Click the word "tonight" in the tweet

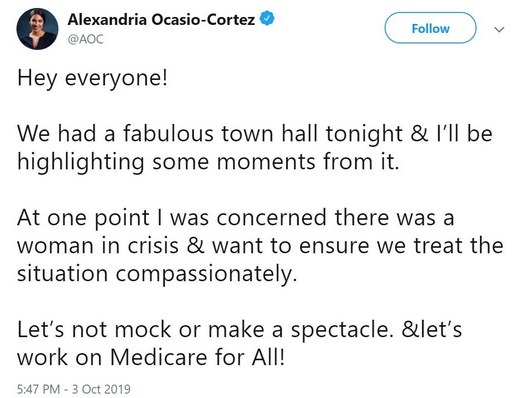tap(364, 134)
